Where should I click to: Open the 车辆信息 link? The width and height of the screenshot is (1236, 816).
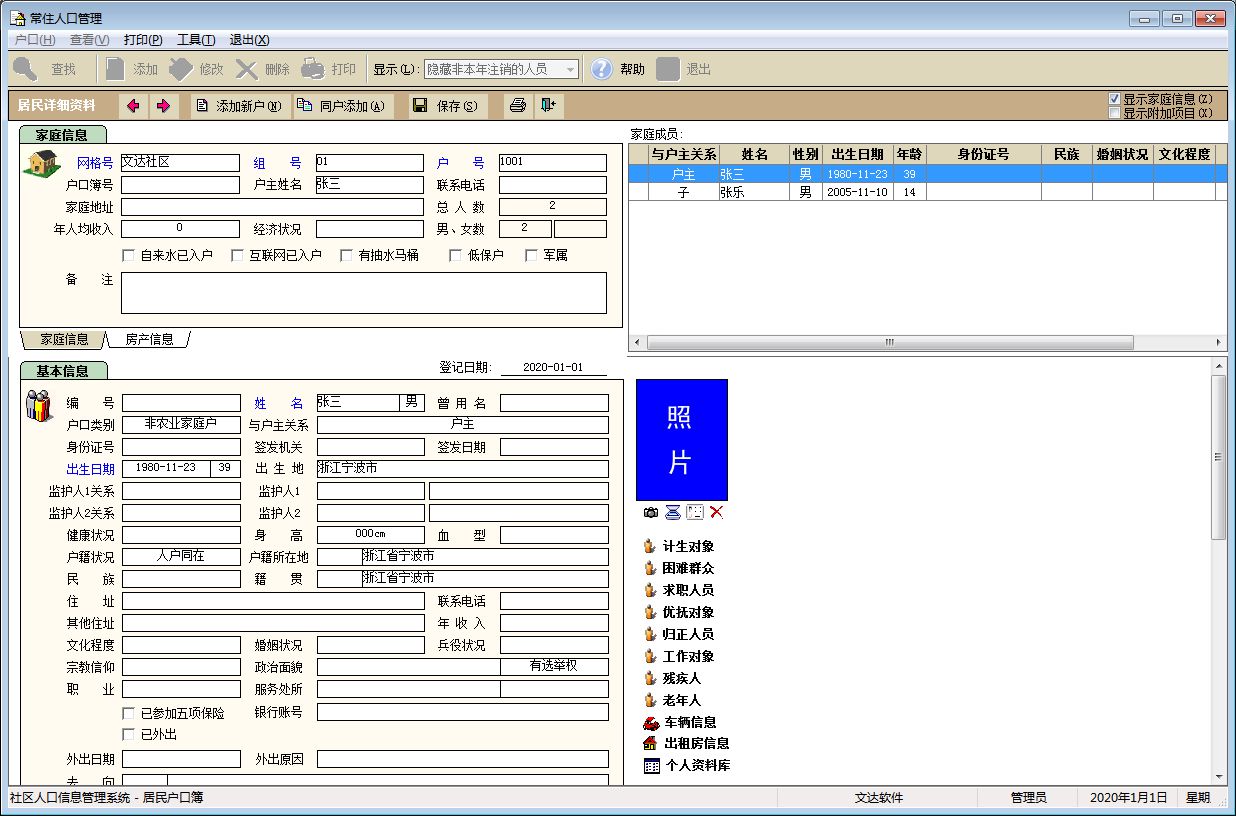click(x=690, y=722)
